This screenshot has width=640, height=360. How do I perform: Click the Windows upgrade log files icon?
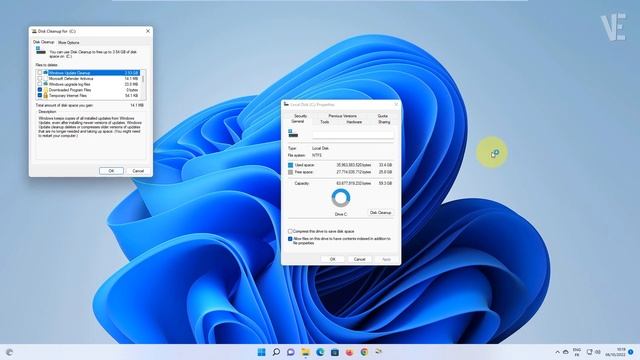coord(45,84)
